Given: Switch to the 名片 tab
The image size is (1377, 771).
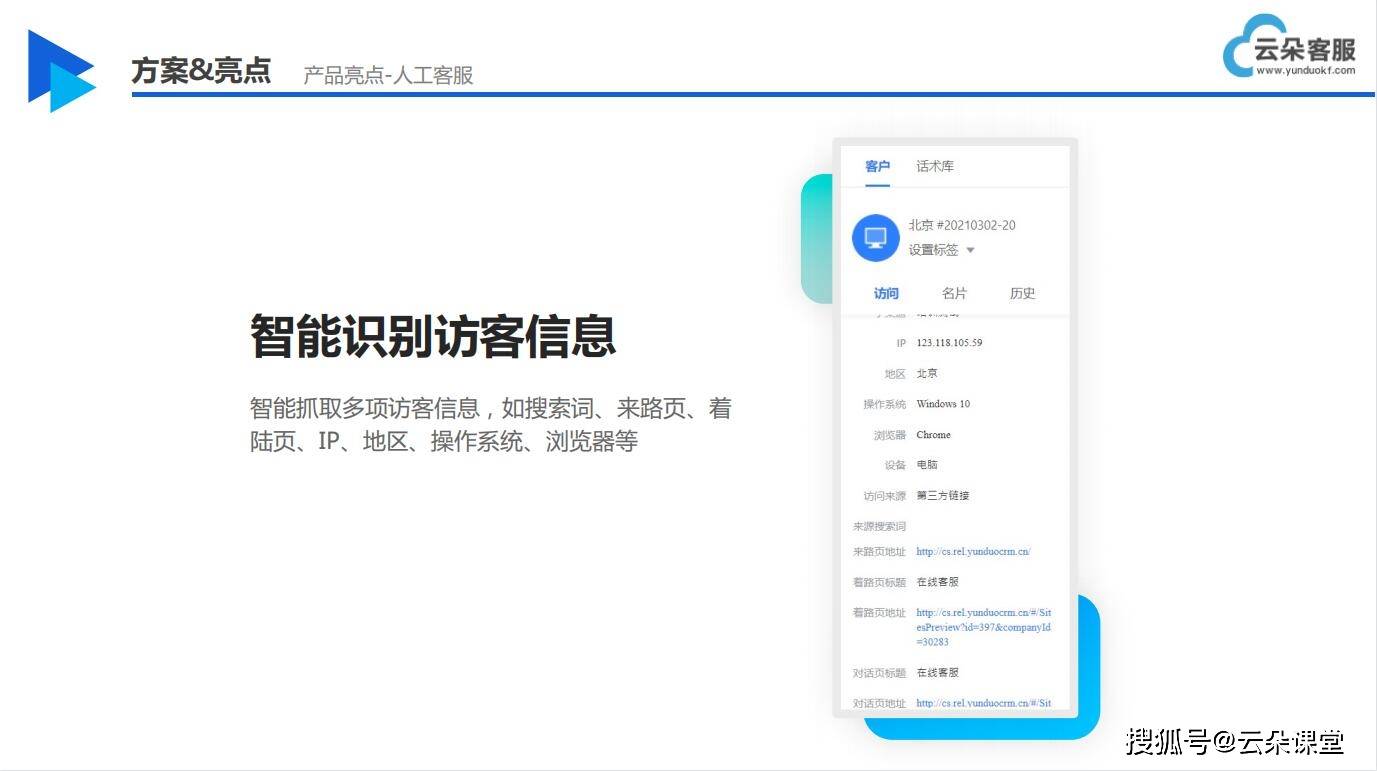Looking at the screenshot, I should pos(954,293).
